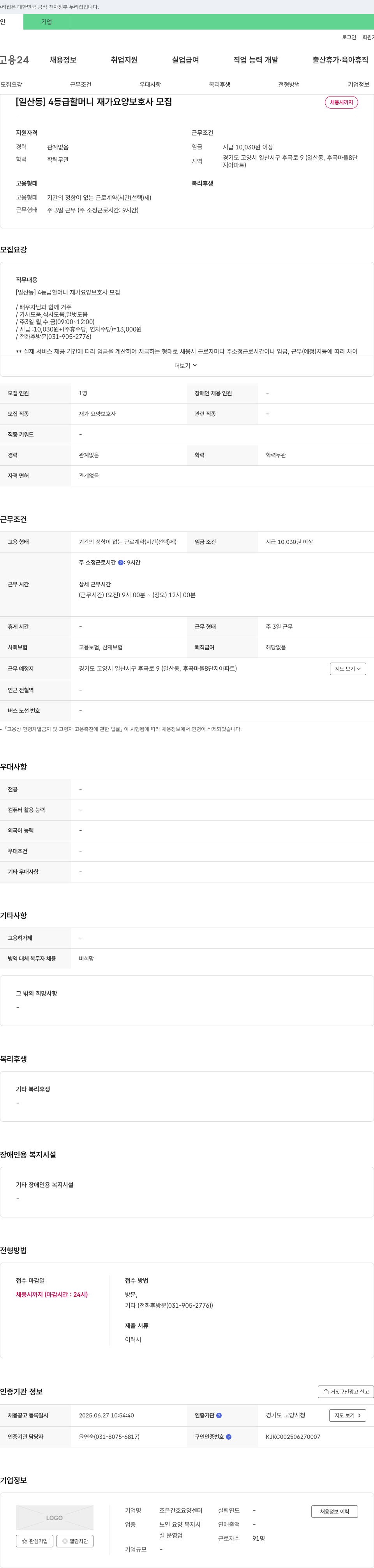374x1568 pixels.
Task: Open 지도 보기 for 경기도 고양시청
Action: tap(348, 1415)
